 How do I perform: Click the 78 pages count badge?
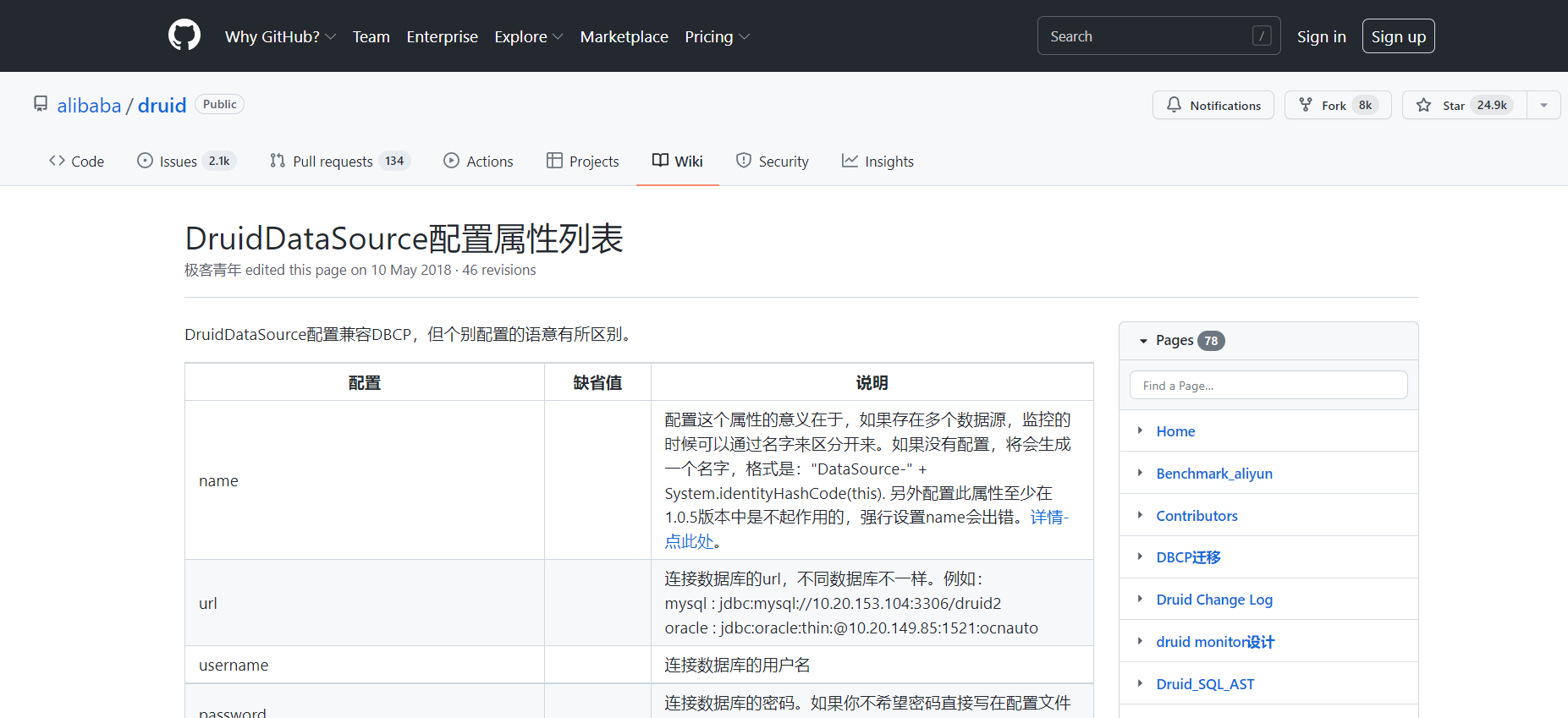pos(1212,341)
